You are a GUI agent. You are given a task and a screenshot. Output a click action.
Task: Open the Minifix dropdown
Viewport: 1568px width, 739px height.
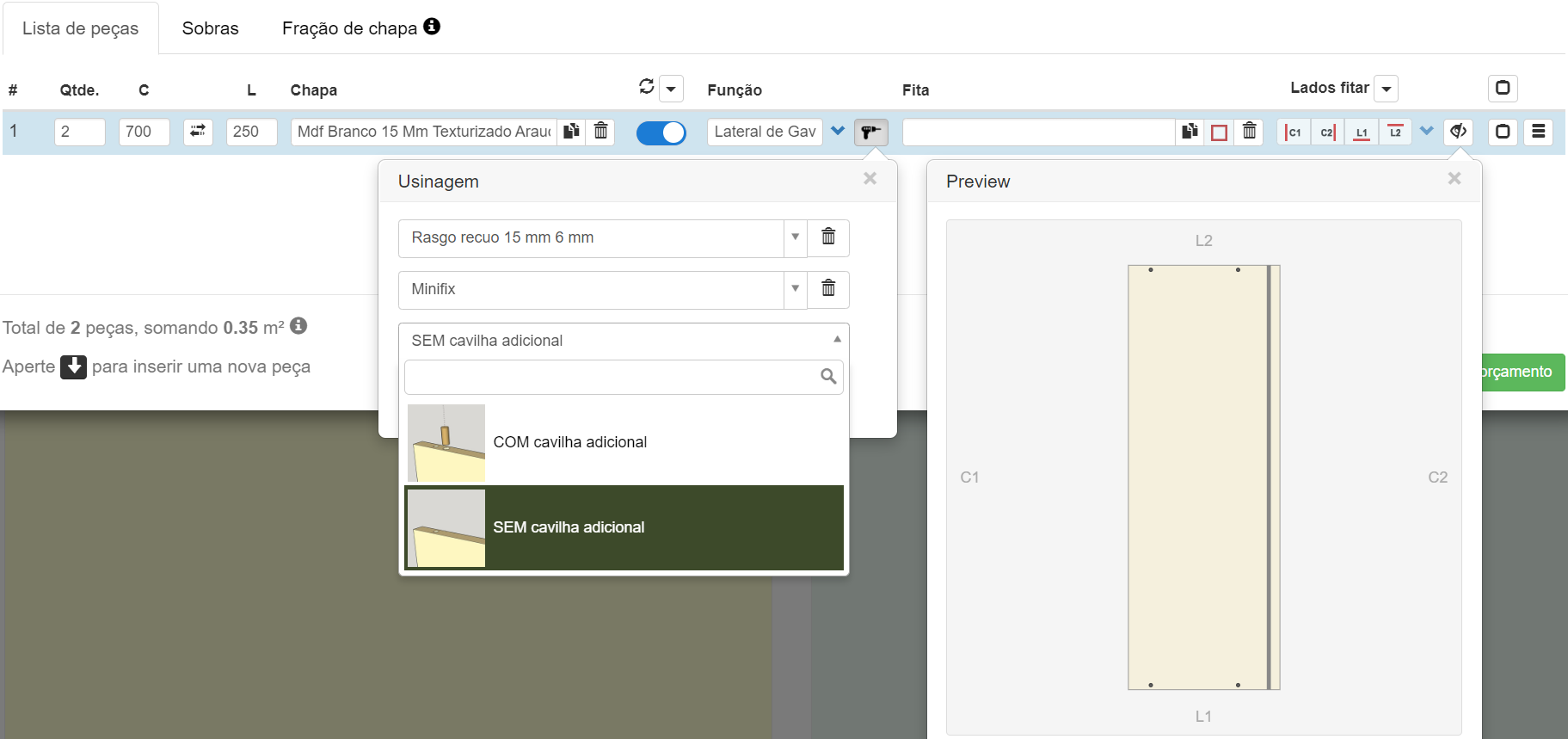[602, 289]
